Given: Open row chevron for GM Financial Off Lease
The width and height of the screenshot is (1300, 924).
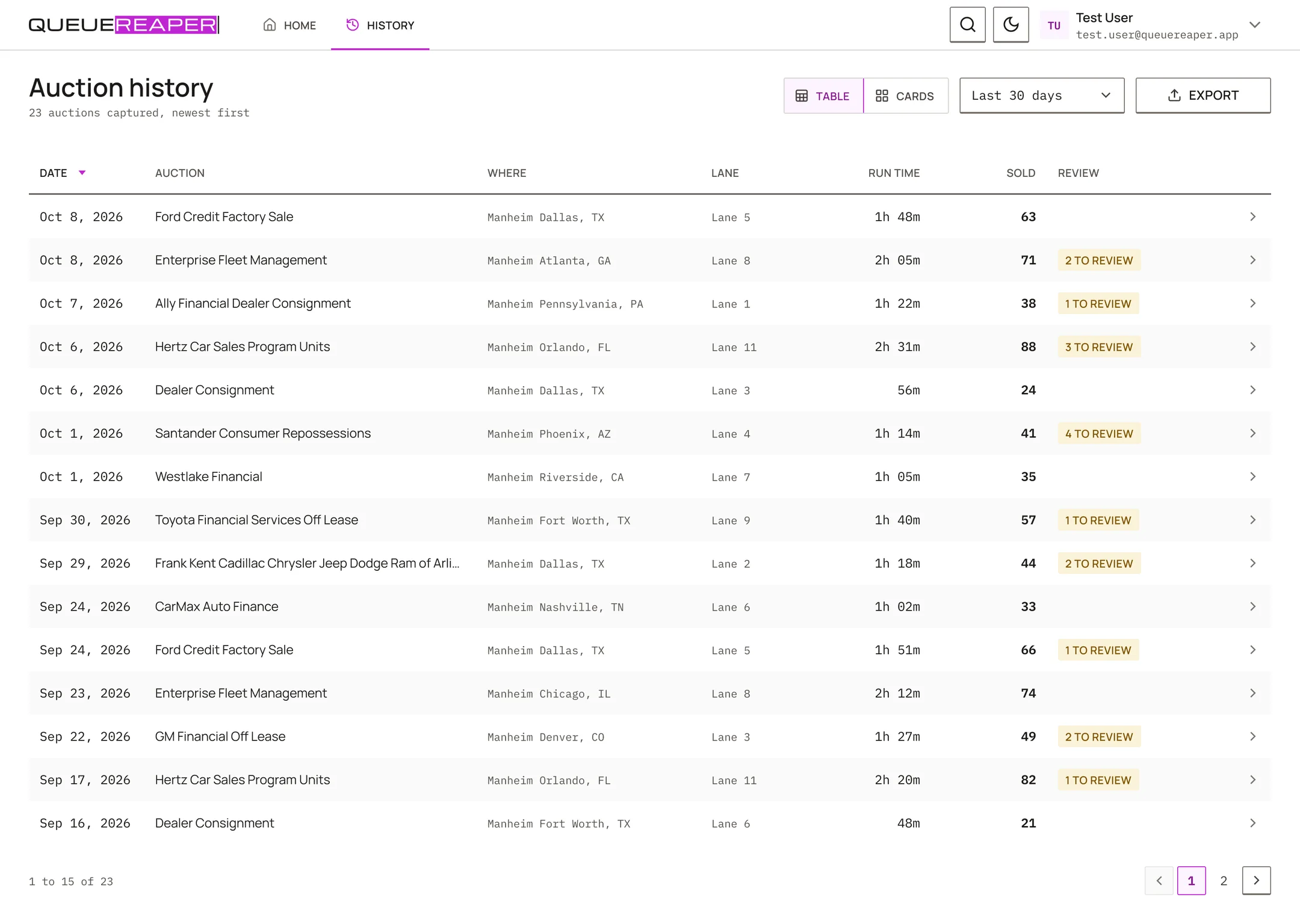Looking at the screenshot, I should [1253, 736].
